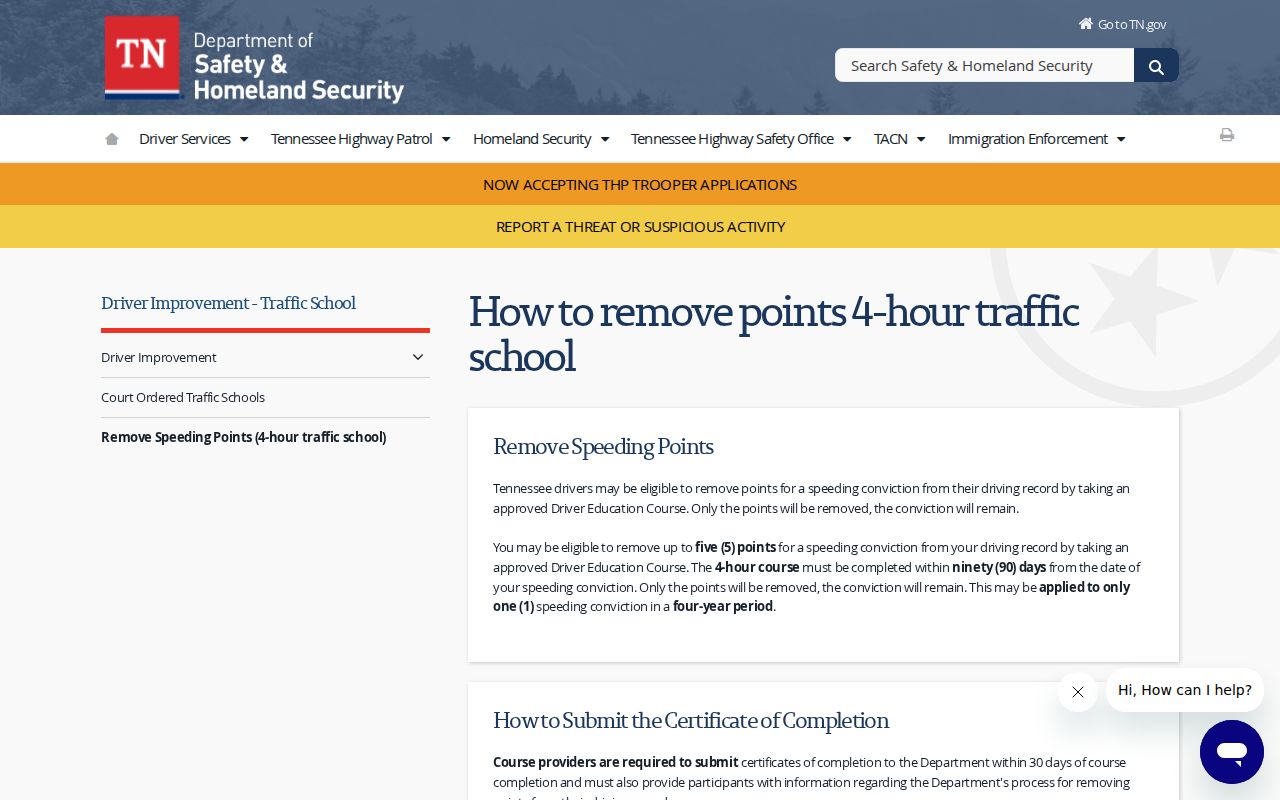The width and height of the screenshot is (1280, 800).
Task: Open Court Ordered Traffic Schools sidebar item
Action: (x=183, y=397)
